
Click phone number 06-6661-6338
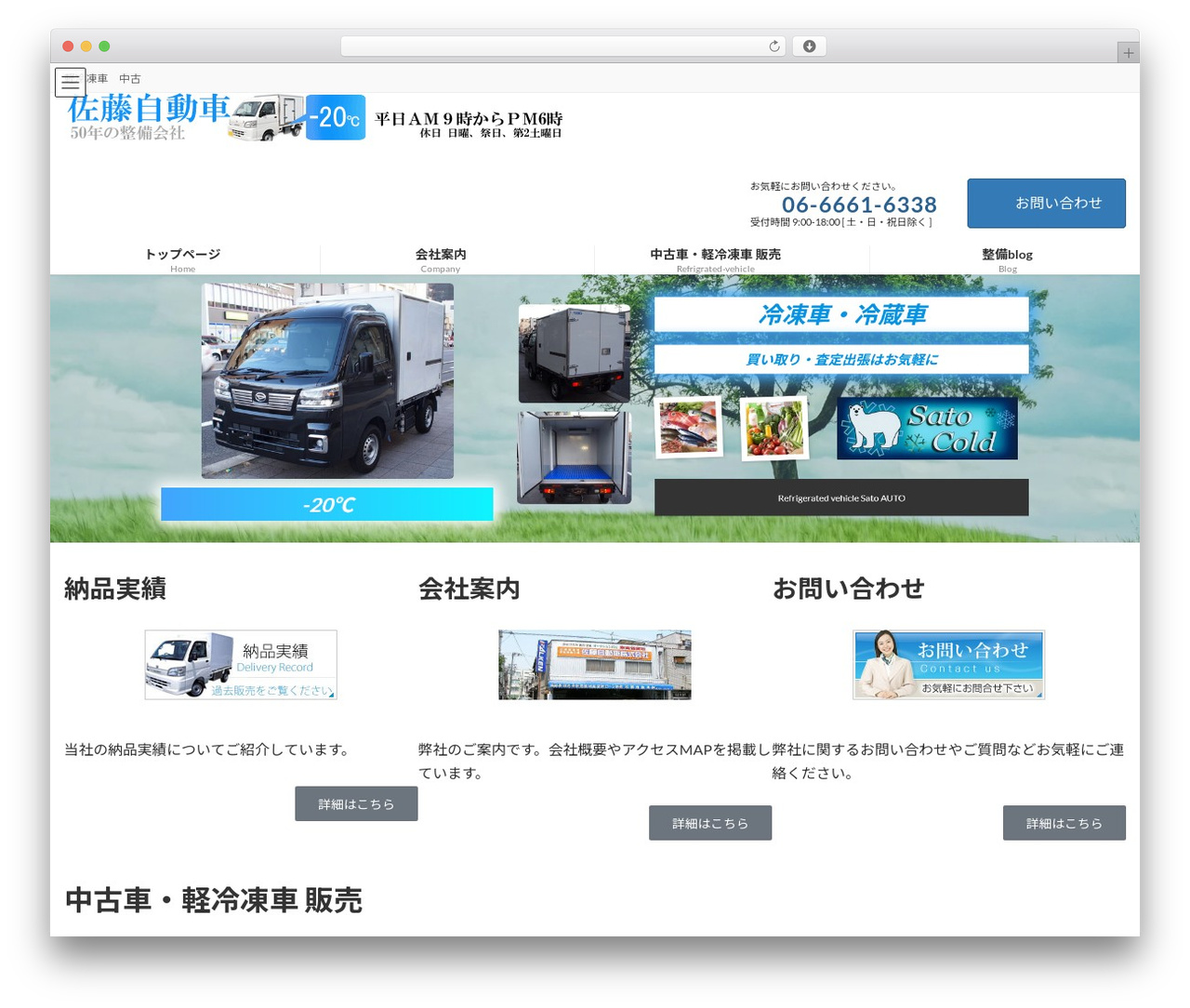click(859, 205)
